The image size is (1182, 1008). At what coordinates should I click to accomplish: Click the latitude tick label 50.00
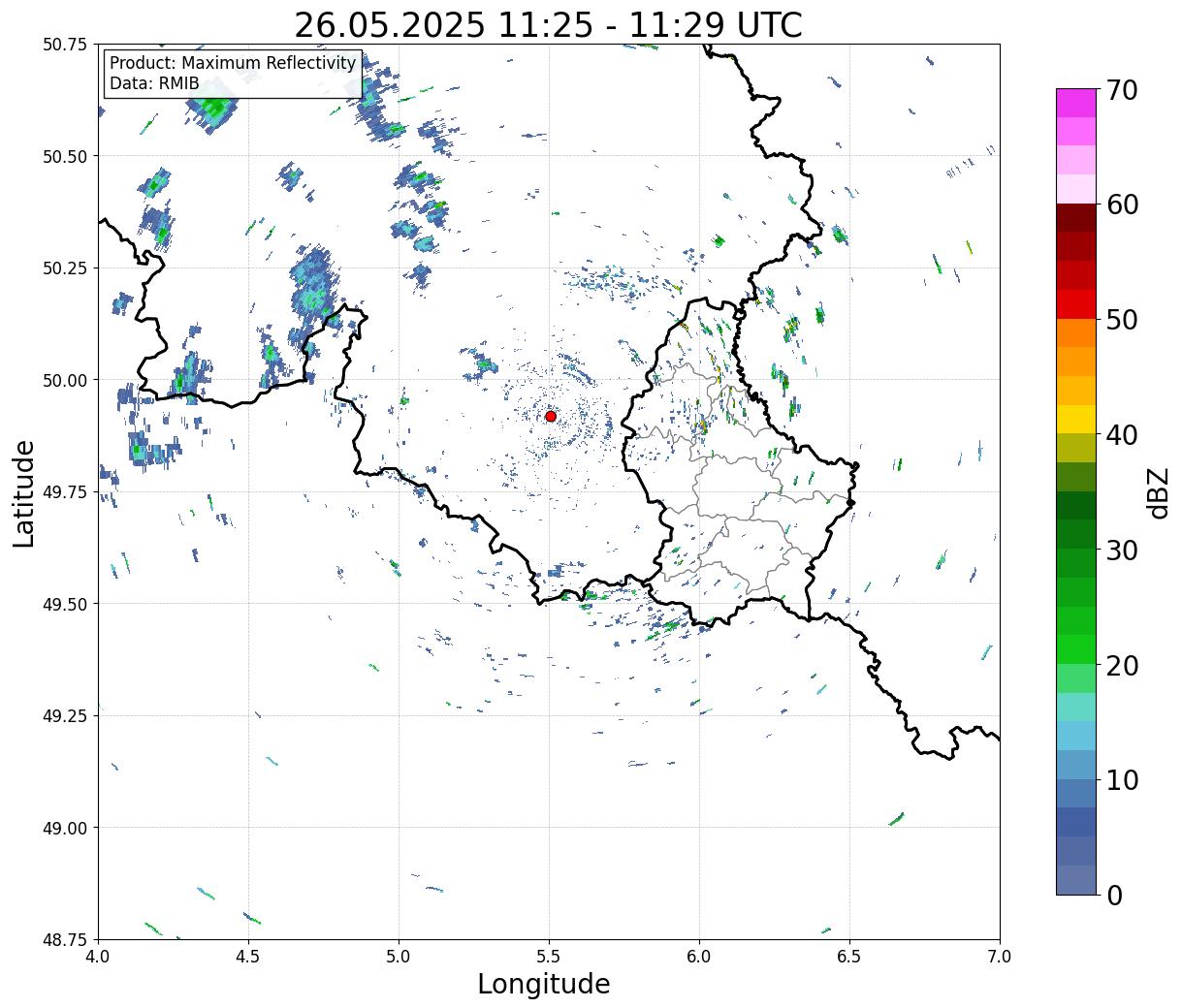(x=65, y=380)
